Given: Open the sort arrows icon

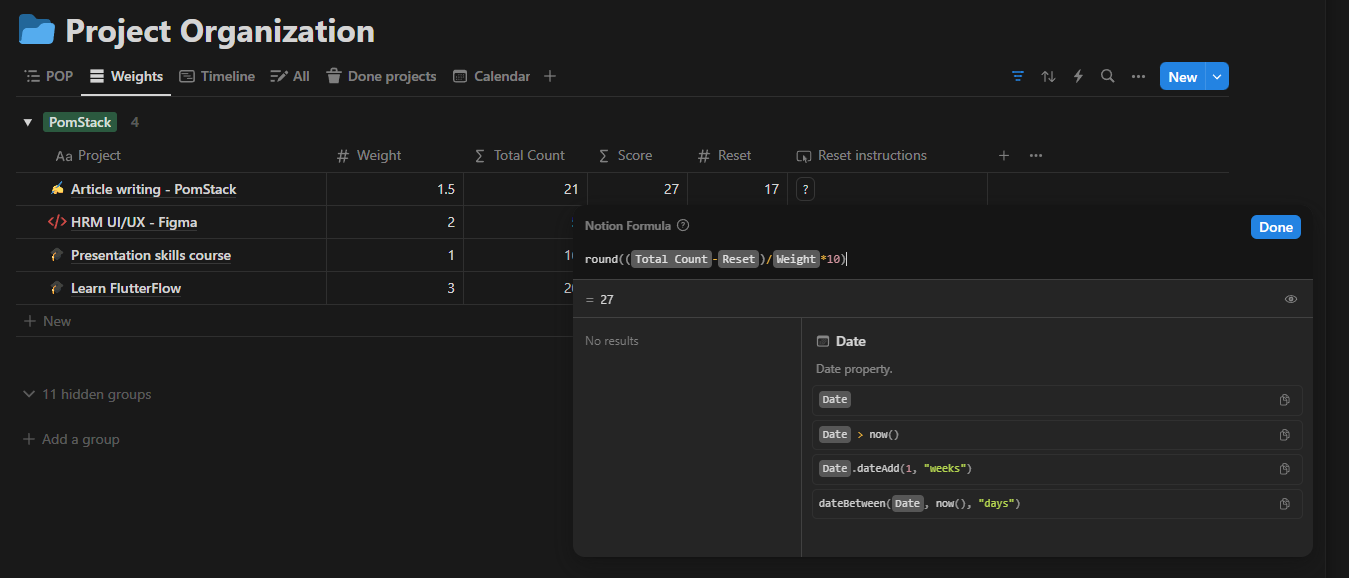Looking at the screenshot, I should [x=1048, y=76].
